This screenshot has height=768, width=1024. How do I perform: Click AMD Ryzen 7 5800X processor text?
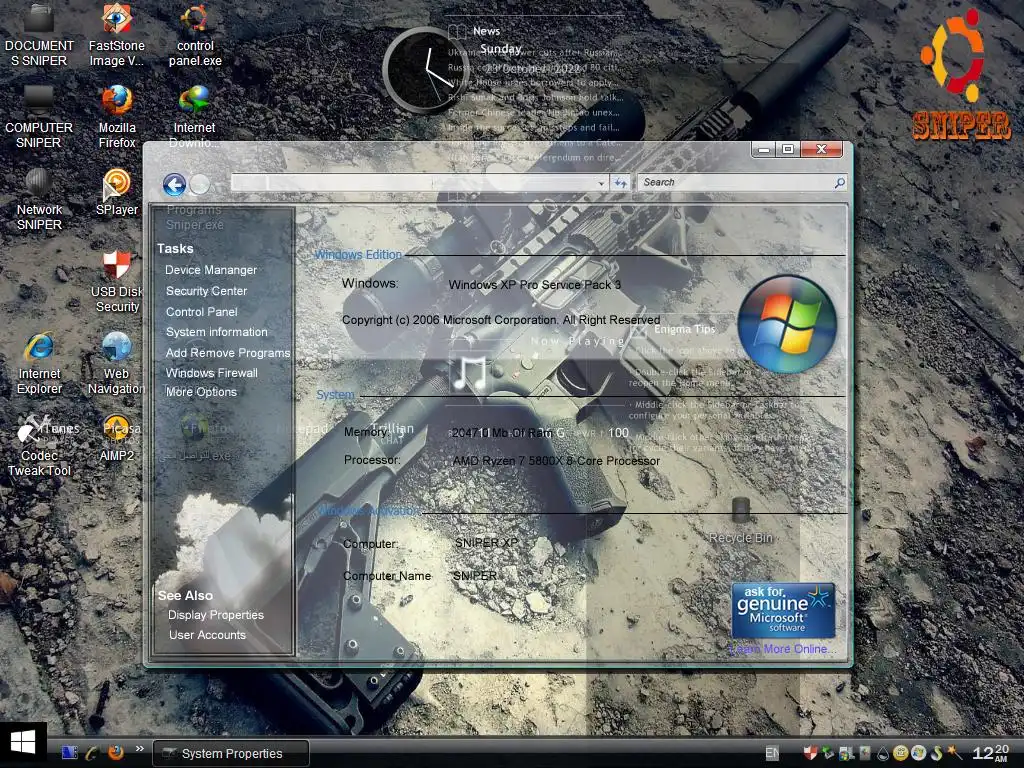tap(556, 460)
